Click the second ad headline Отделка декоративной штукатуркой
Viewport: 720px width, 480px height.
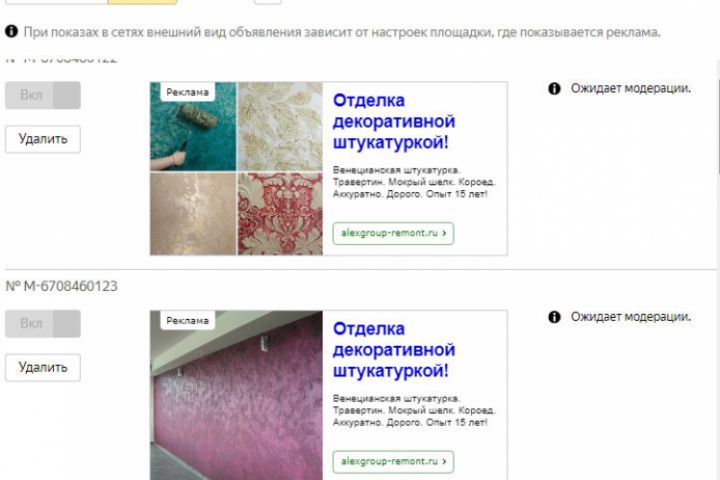pos(394,350)
